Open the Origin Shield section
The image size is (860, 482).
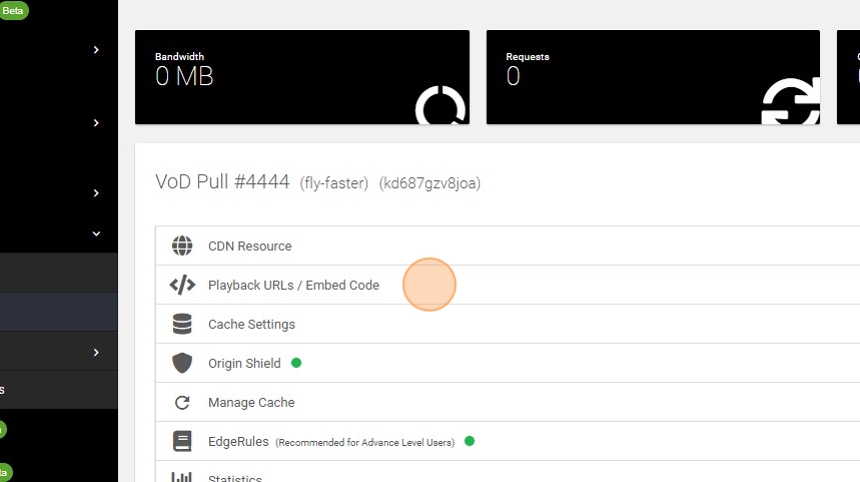click(x=507, y=363)
